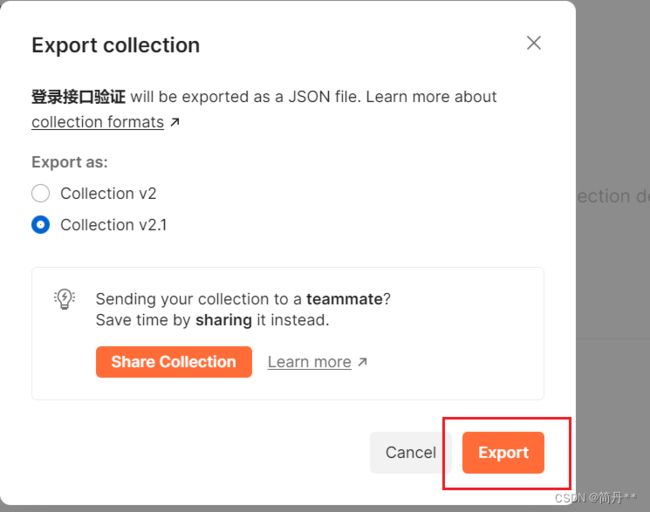Click the bold collection name 登录接口验证

click(x=78, y=97)
